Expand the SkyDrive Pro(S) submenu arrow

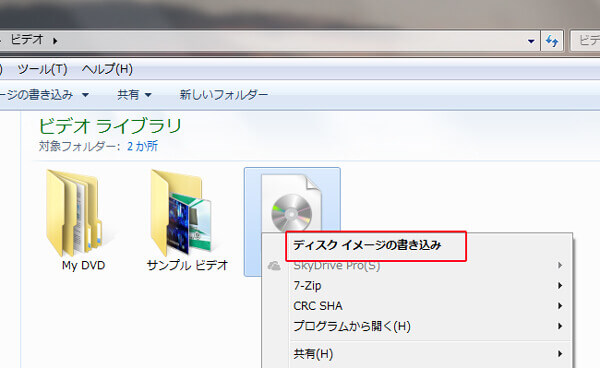[x=560, y=265]
